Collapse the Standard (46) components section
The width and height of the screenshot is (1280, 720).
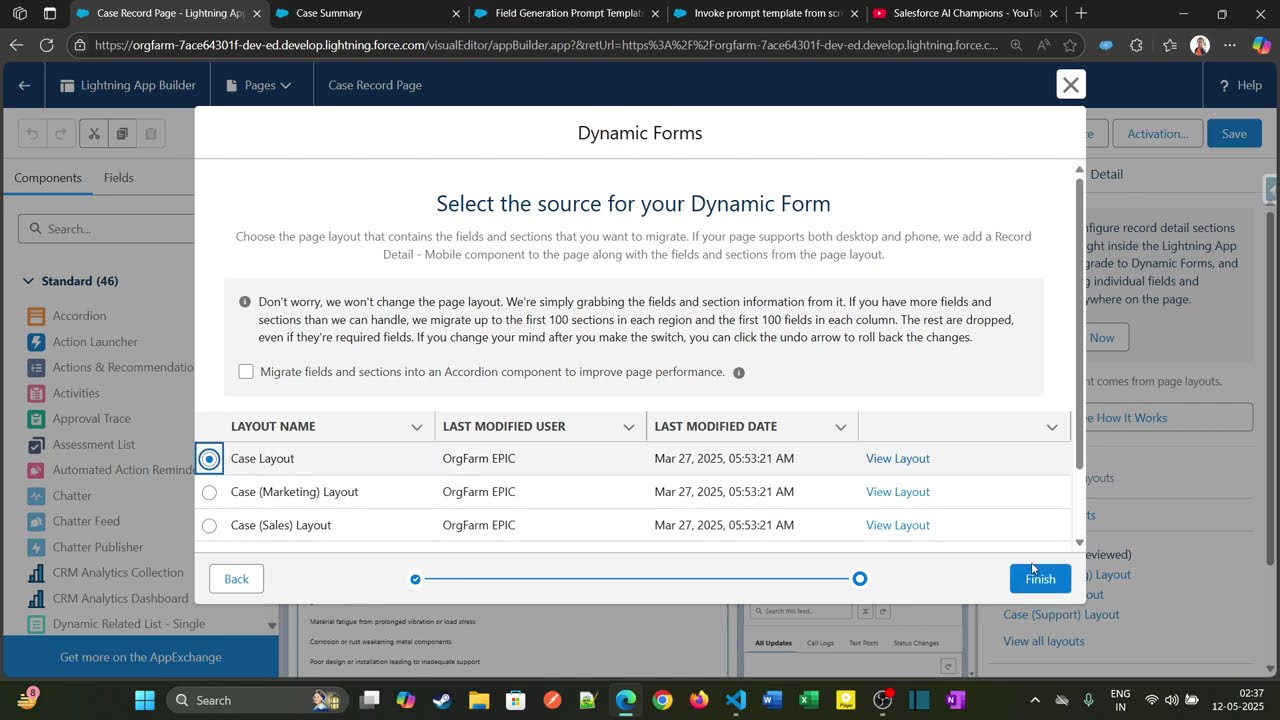click(x=28, y=281)
